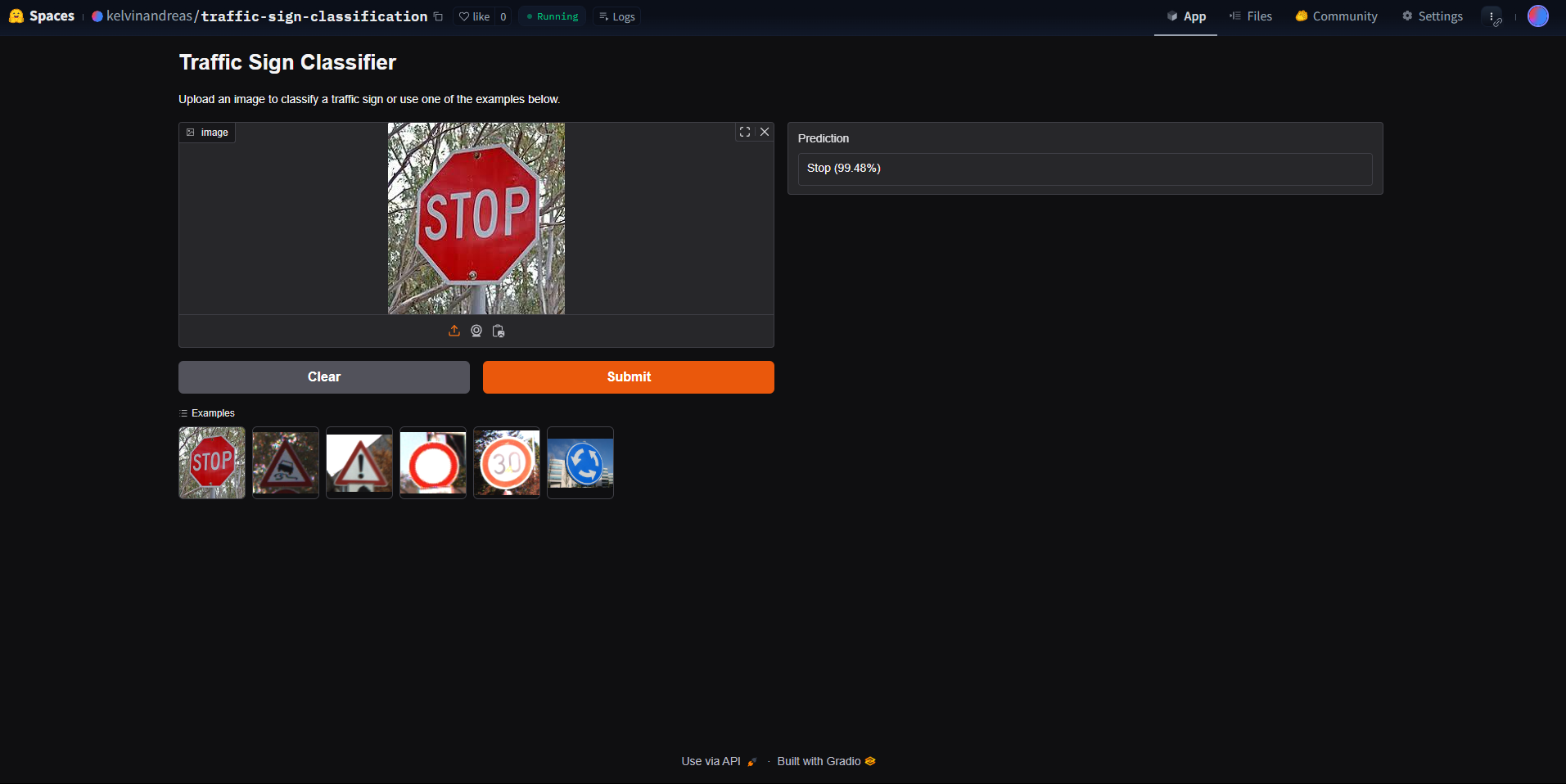Open the Logs panel

617,16
